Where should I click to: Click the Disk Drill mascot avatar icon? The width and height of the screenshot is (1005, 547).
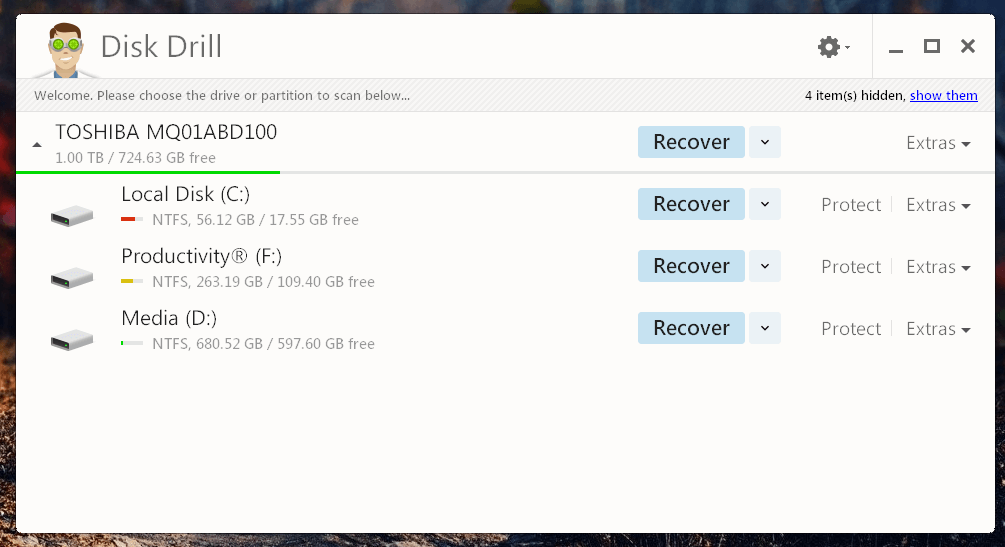coord(65,50)
